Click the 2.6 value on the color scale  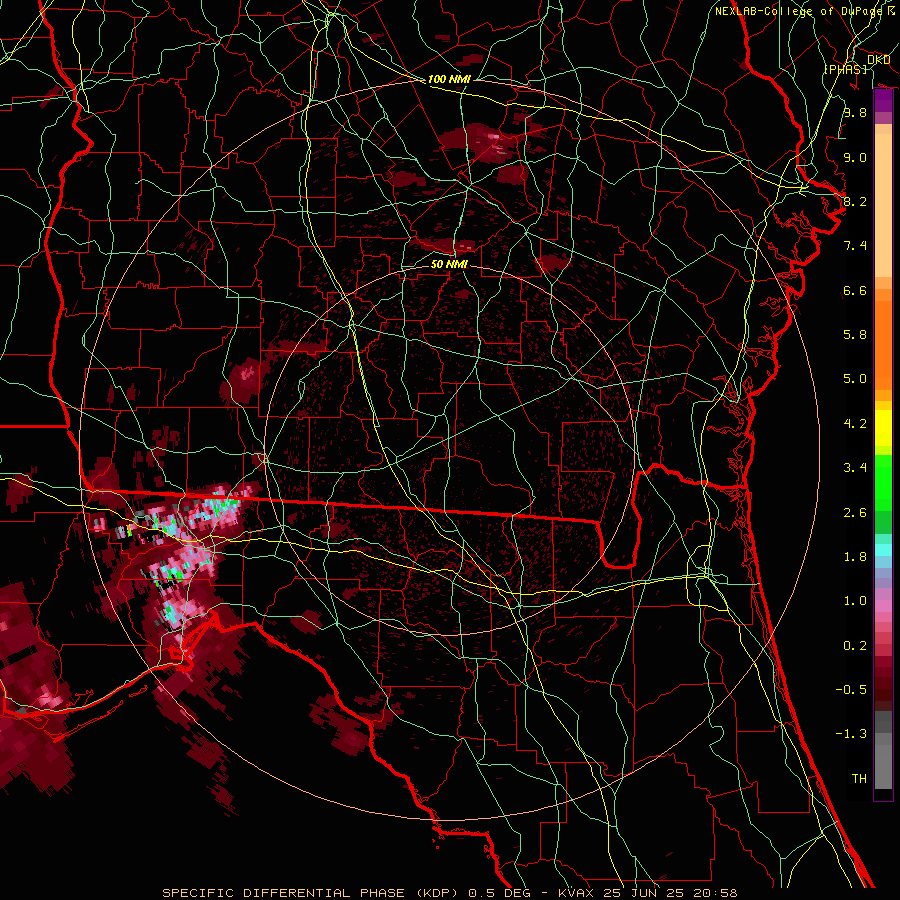[x=855, y=512]
